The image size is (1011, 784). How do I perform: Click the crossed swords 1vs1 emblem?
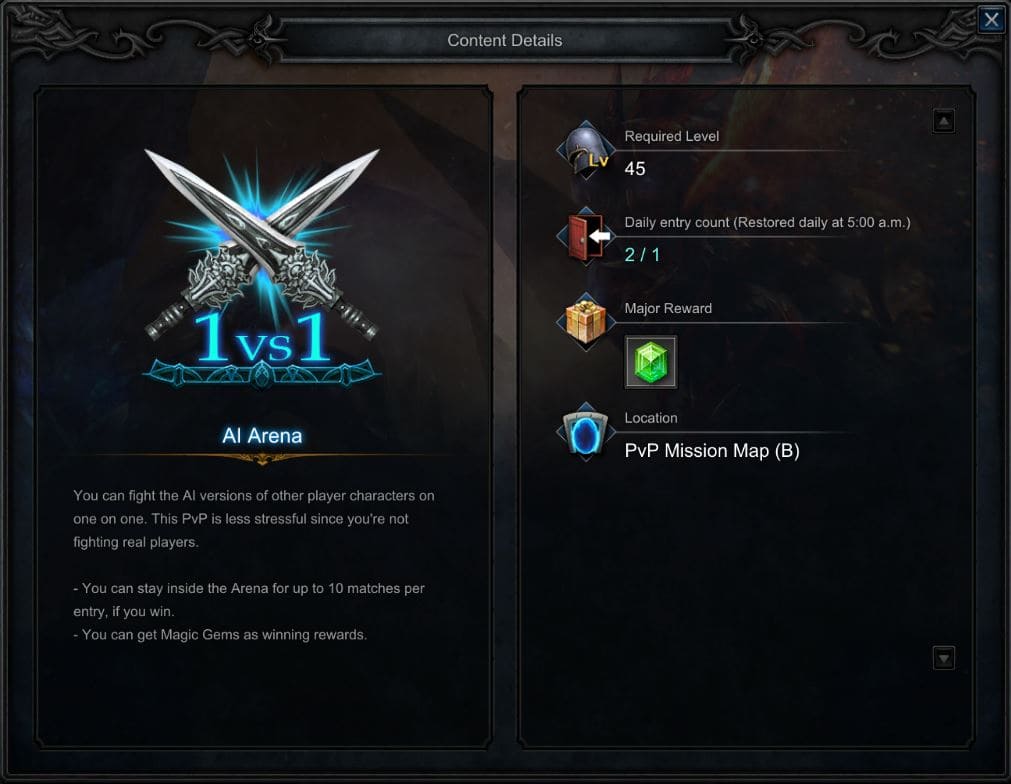(262, 268)
